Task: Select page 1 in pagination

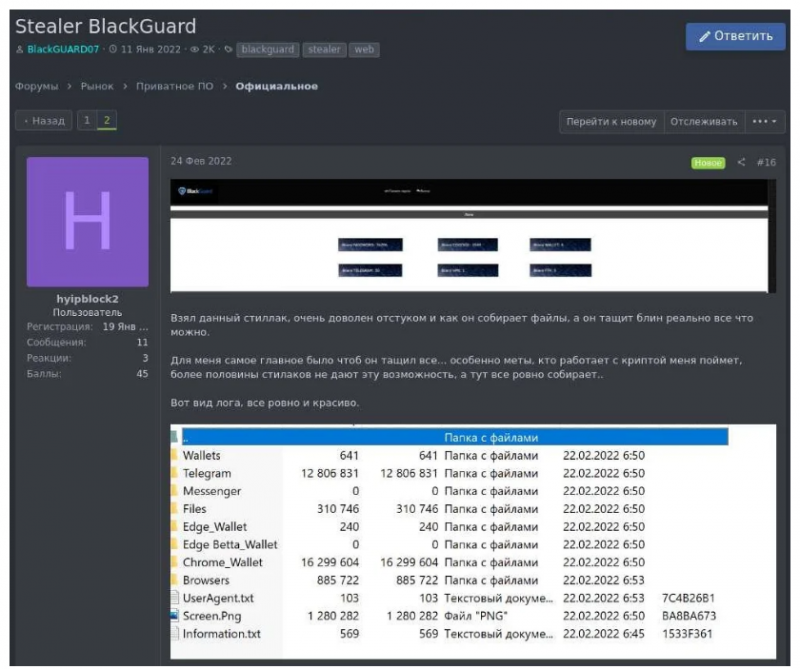Action: [87, 121]
